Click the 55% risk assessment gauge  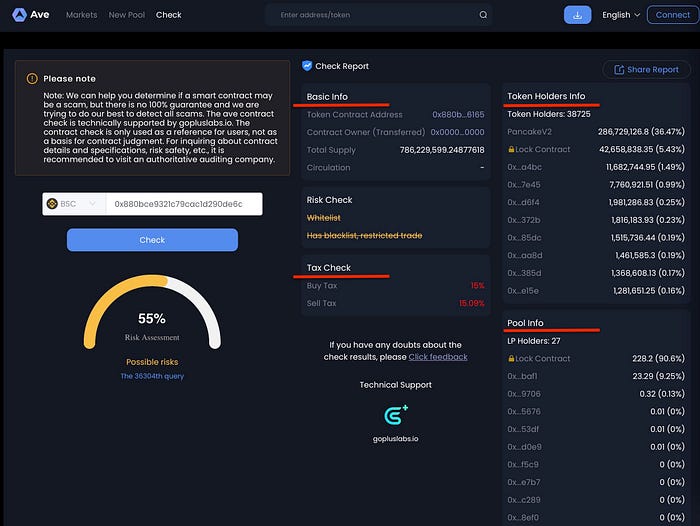[152, 313]
